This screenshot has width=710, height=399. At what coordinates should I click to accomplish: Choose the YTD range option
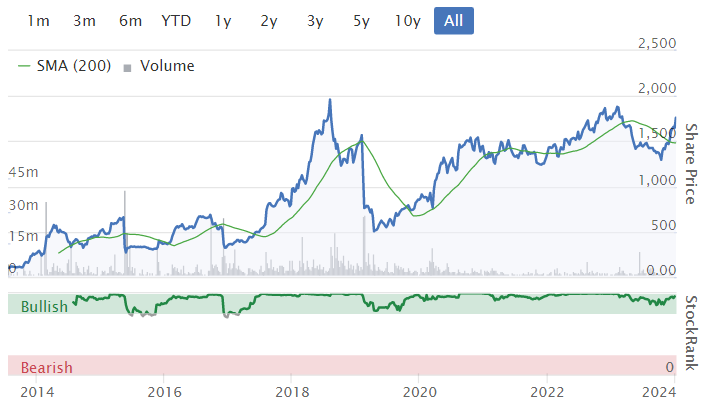(176, 21)
